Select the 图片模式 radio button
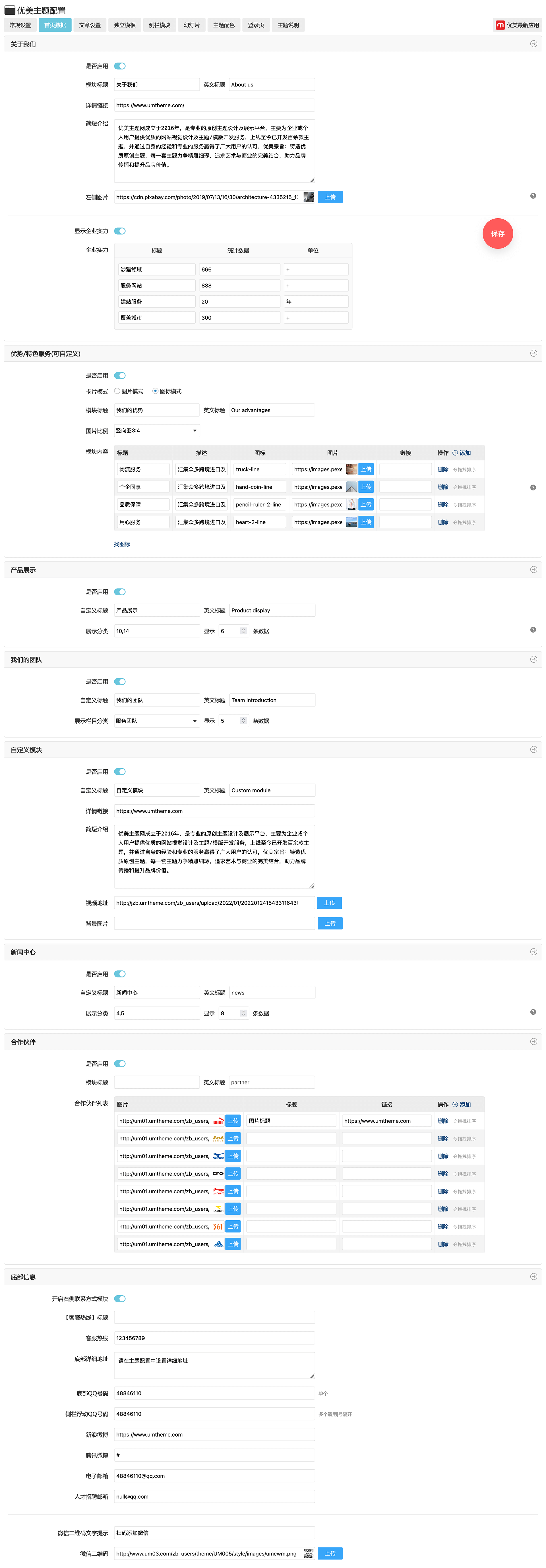This screenshot has height=1568, width=546. 117,392
